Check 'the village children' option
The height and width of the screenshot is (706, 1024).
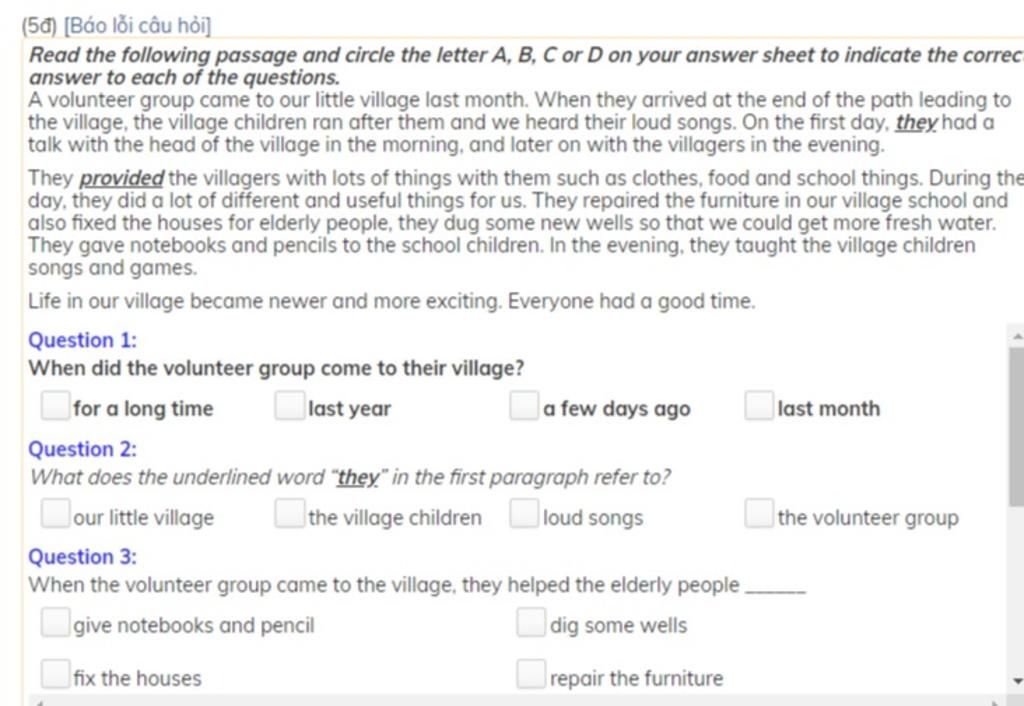coord(290,513)
